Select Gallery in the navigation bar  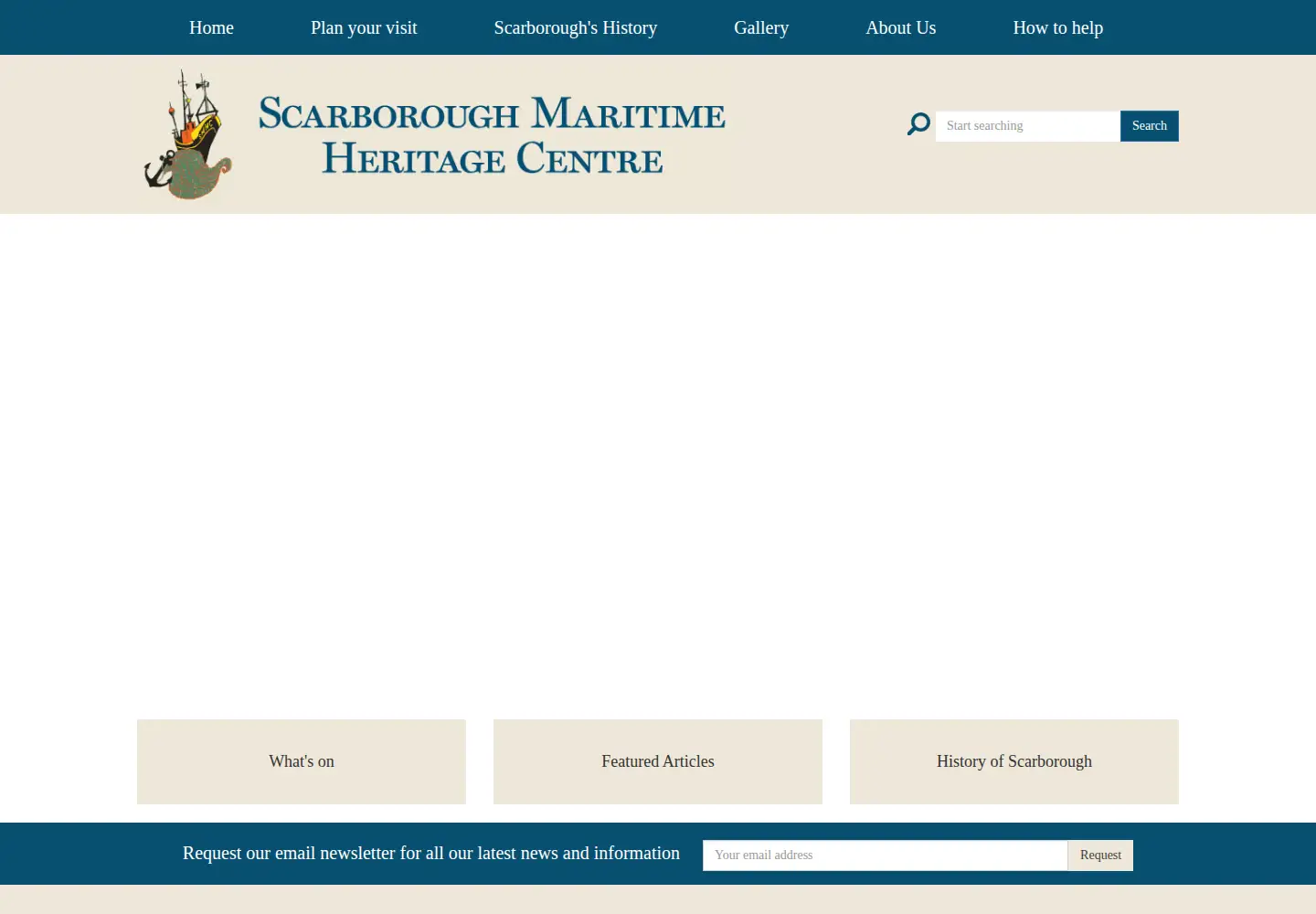tap(761, 27)
